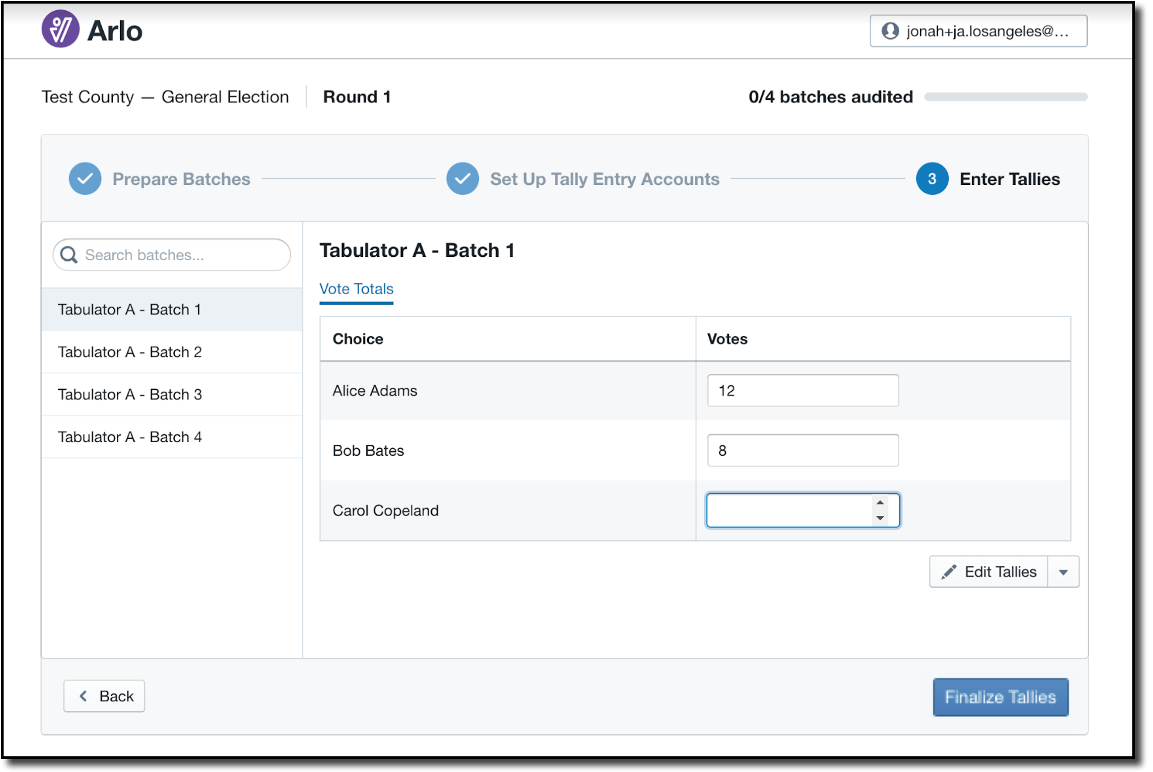Click the batches audited progress bar

1005,97
